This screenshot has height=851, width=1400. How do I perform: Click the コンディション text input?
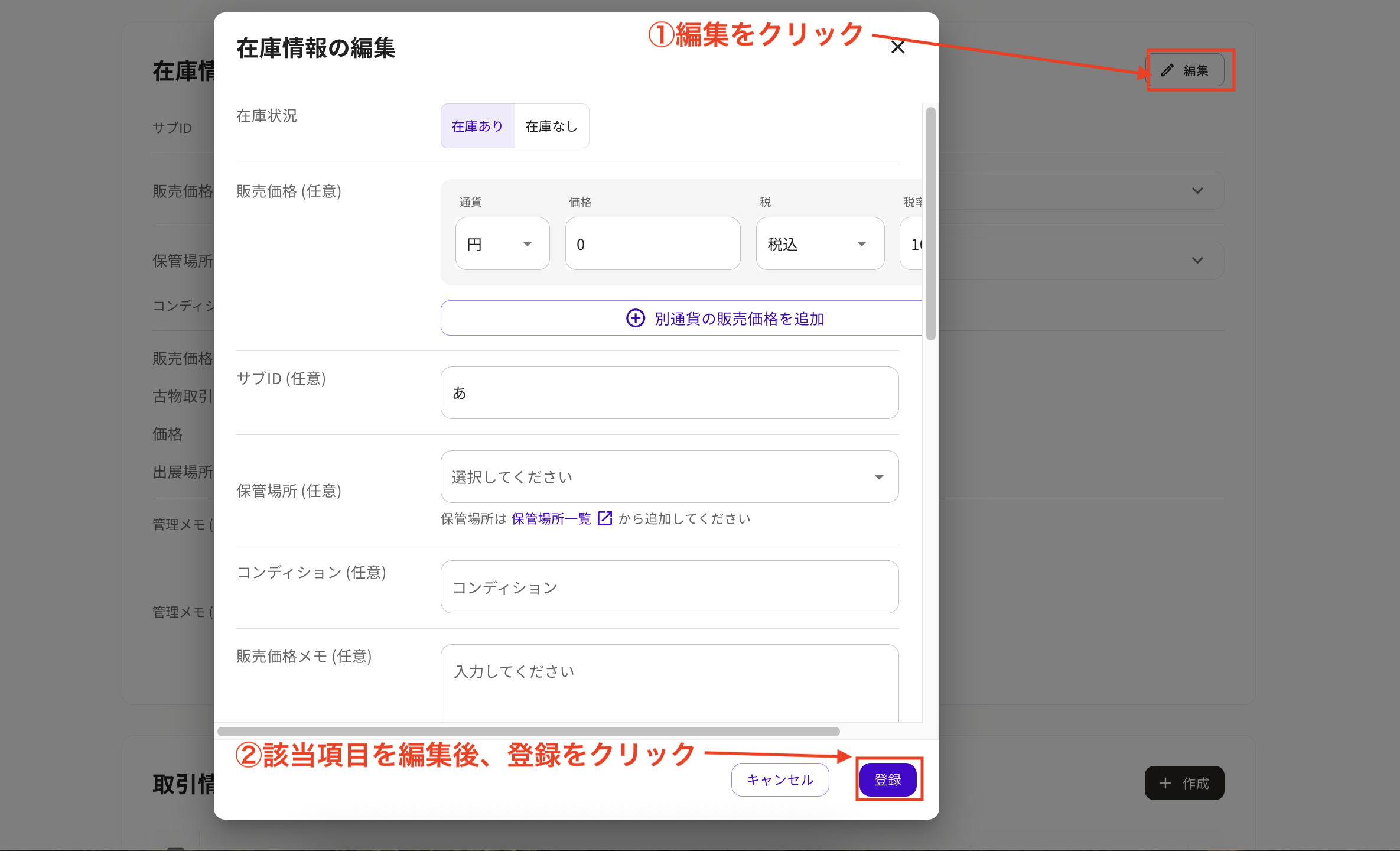tap(669, 587)
